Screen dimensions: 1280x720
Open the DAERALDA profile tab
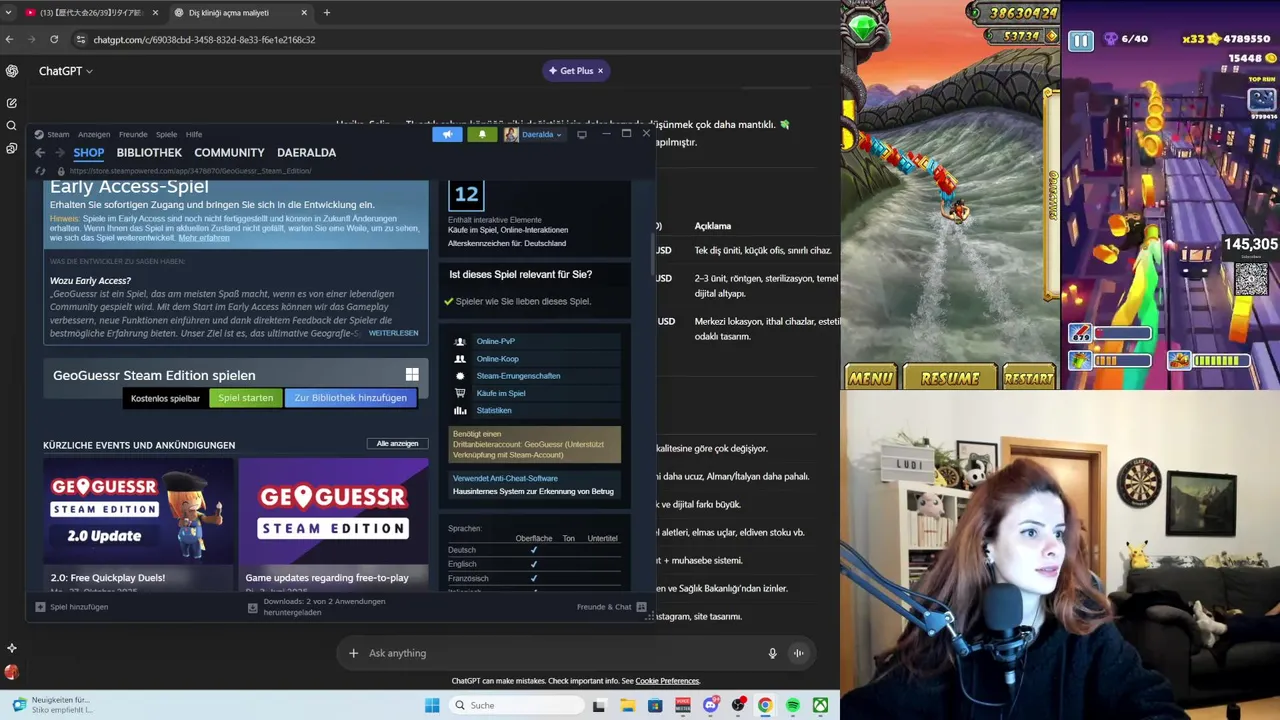[306, 153]
